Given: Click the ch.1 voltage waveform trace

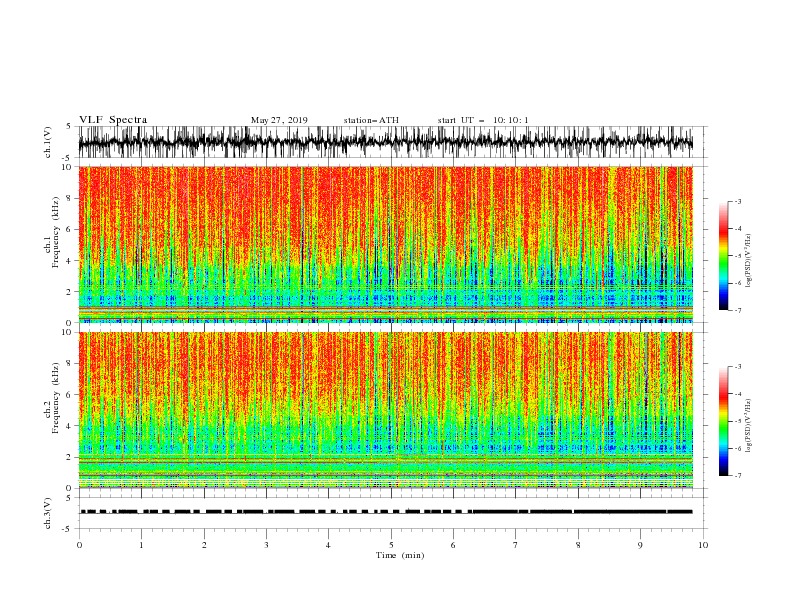Looking at the screenshot, I should pos(385,142).
